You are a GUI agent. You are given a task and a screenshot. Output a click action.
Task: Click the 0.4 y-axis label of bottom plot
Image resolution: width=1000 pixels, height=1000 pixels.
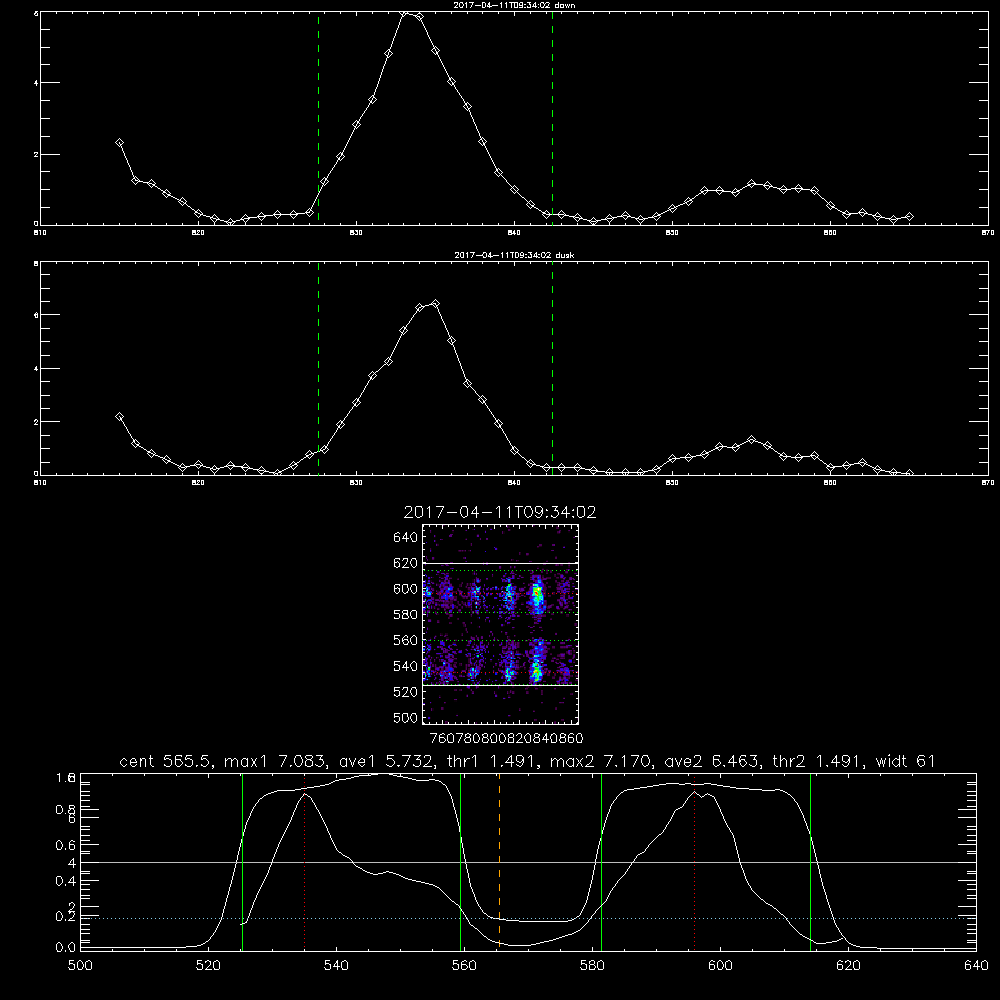click(66, 881)
